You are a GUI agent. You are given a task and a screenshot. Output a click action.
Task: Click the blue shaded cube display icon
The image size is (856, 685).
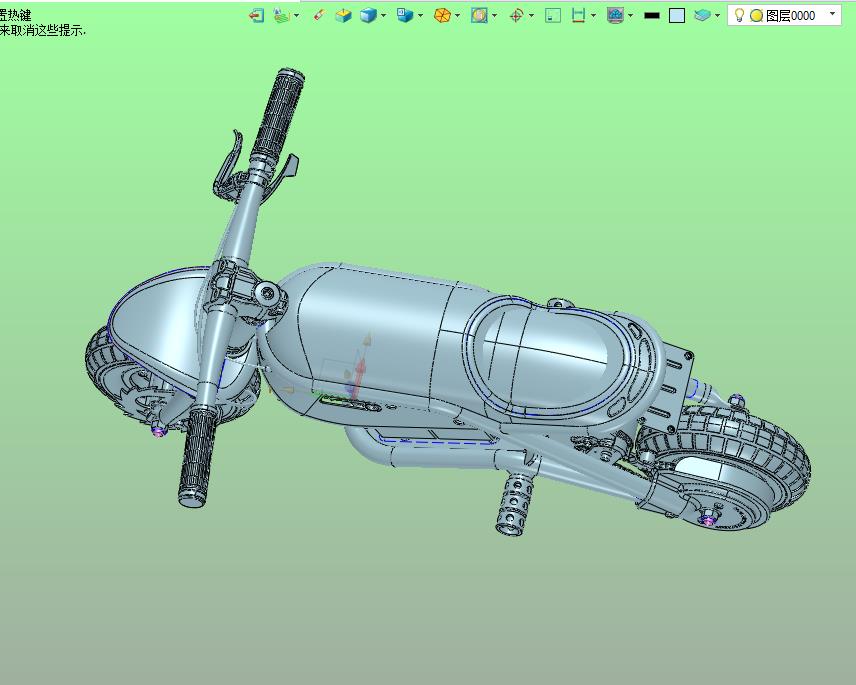tap(368, 15)
